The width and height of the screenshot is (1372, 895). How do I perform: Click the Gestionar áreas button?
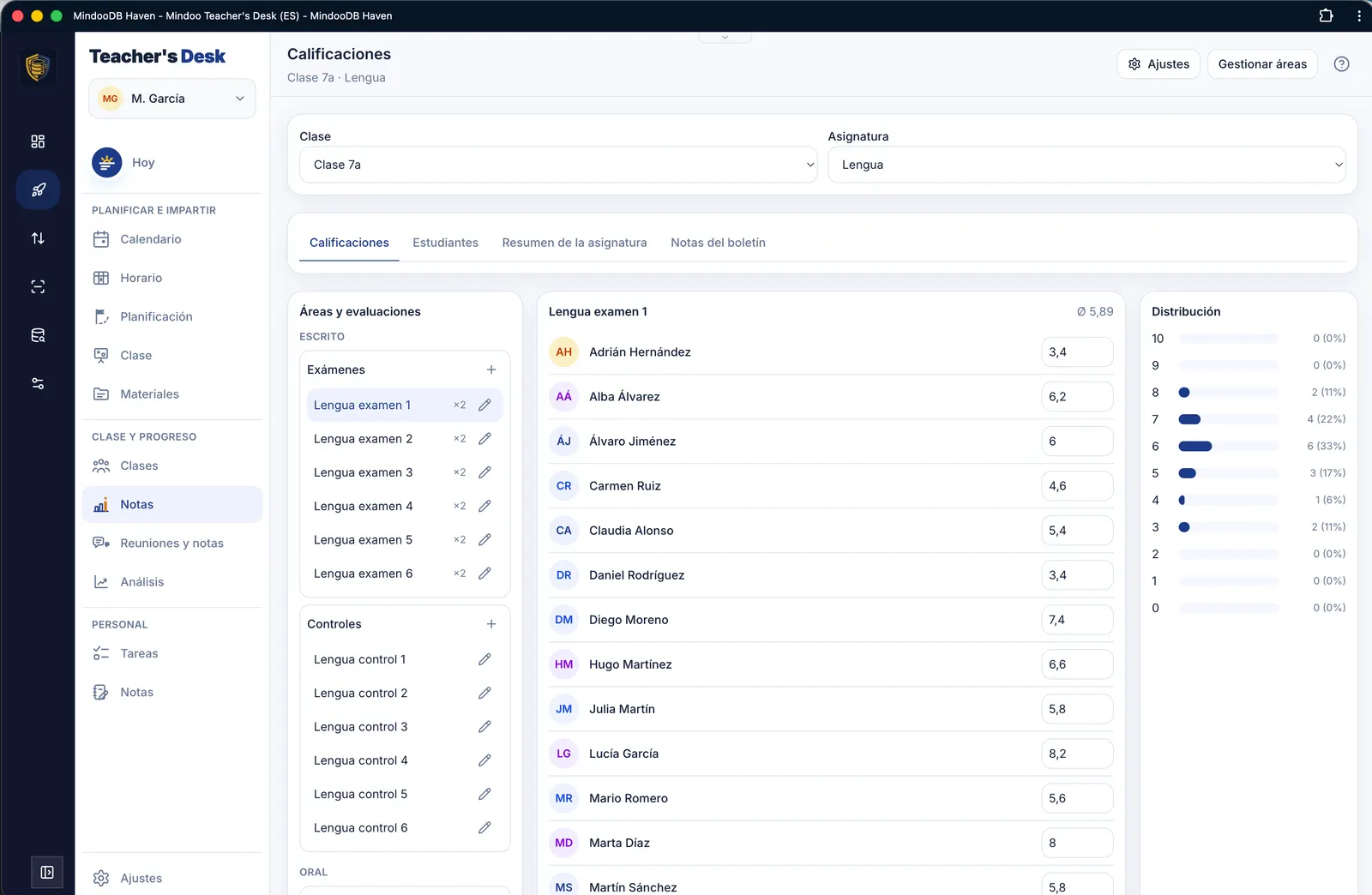(1262, 64)
